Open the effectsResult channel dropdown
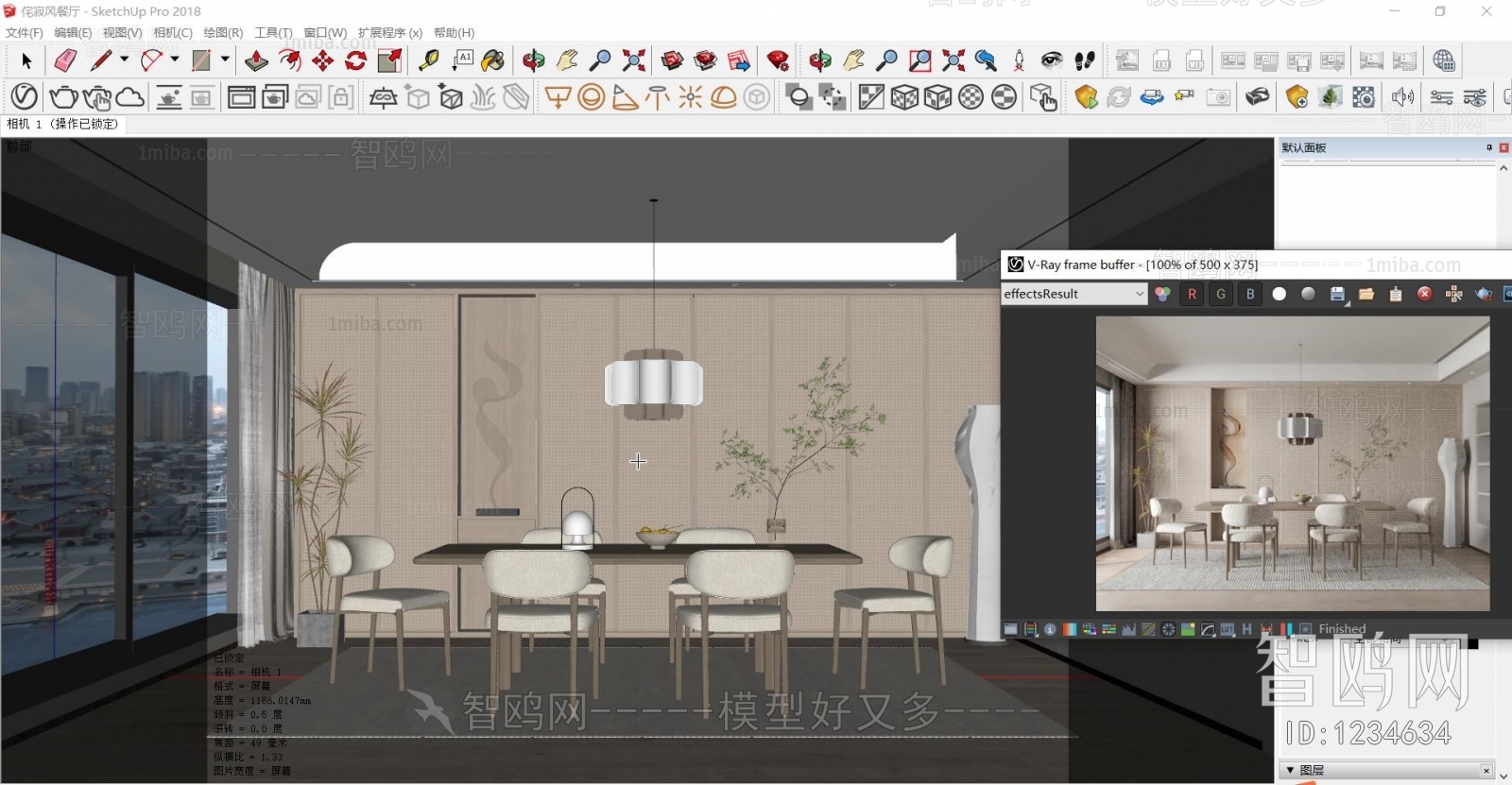The height and width of the screenshot is (785, 1512). click(1074, 295)
